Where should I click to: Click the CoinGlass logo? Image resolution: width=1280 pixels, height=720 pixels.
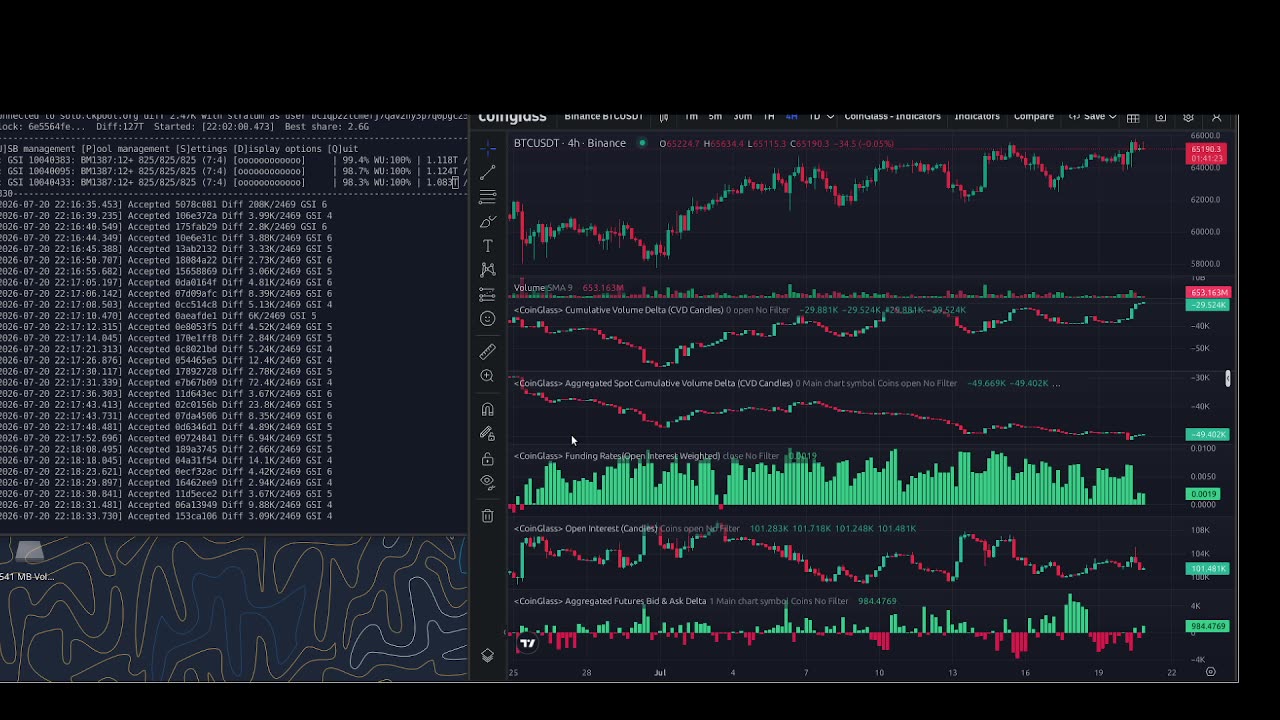pyautogui.click(x=512, y=117)
